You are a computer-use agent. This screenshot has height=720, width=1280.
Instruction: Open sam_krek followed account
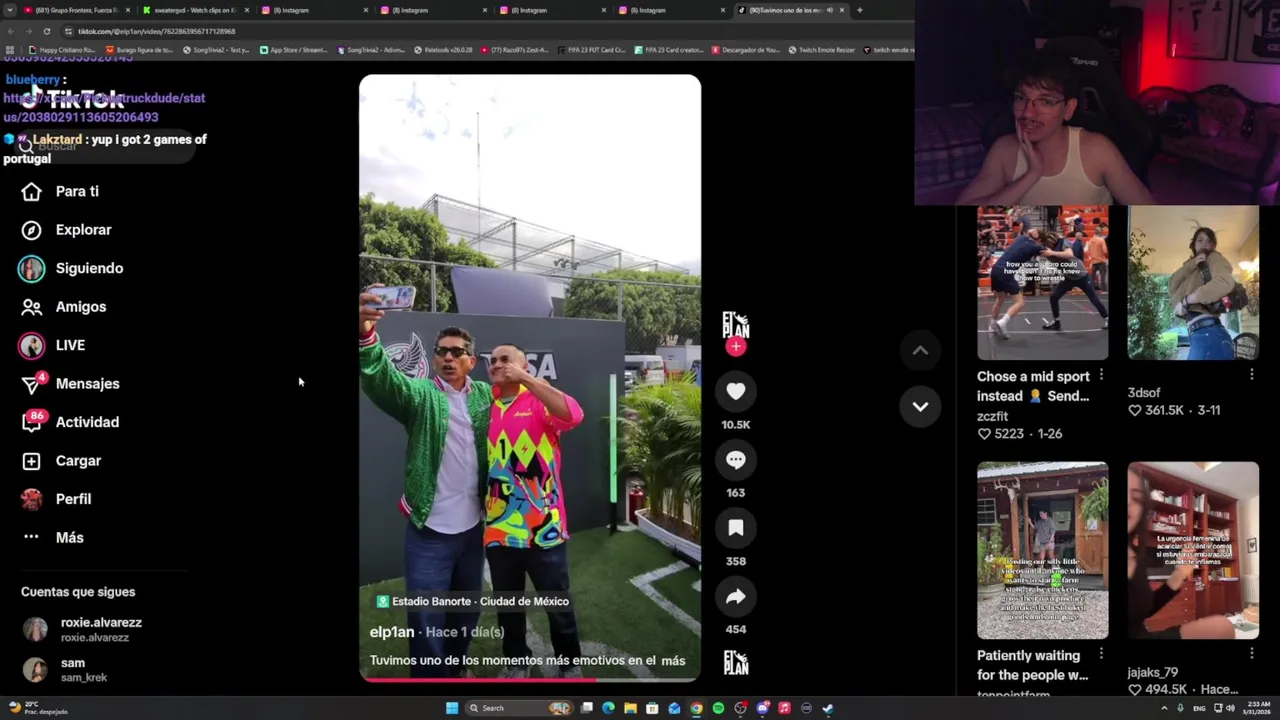[x=66, y=670]
